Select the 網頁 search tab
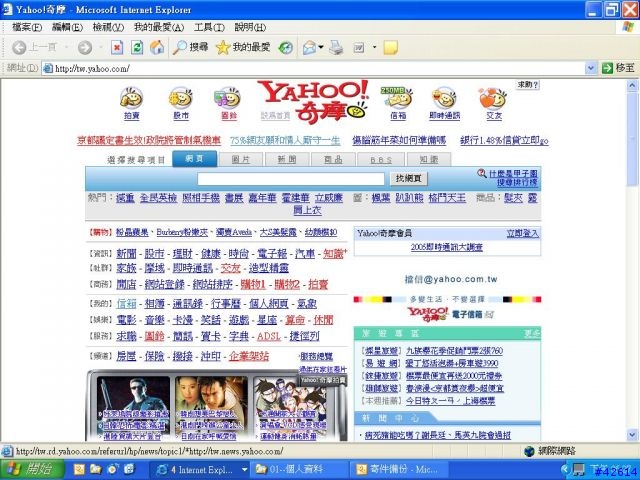The height and width of the screenshot is (480, 640). point(195,159)
